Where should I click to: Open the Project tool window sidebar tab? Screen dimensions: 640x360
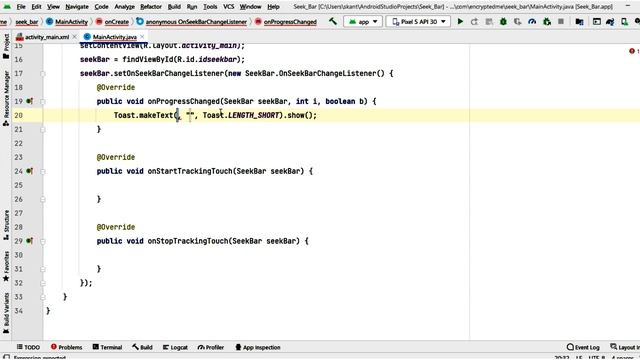click(6, 46)
